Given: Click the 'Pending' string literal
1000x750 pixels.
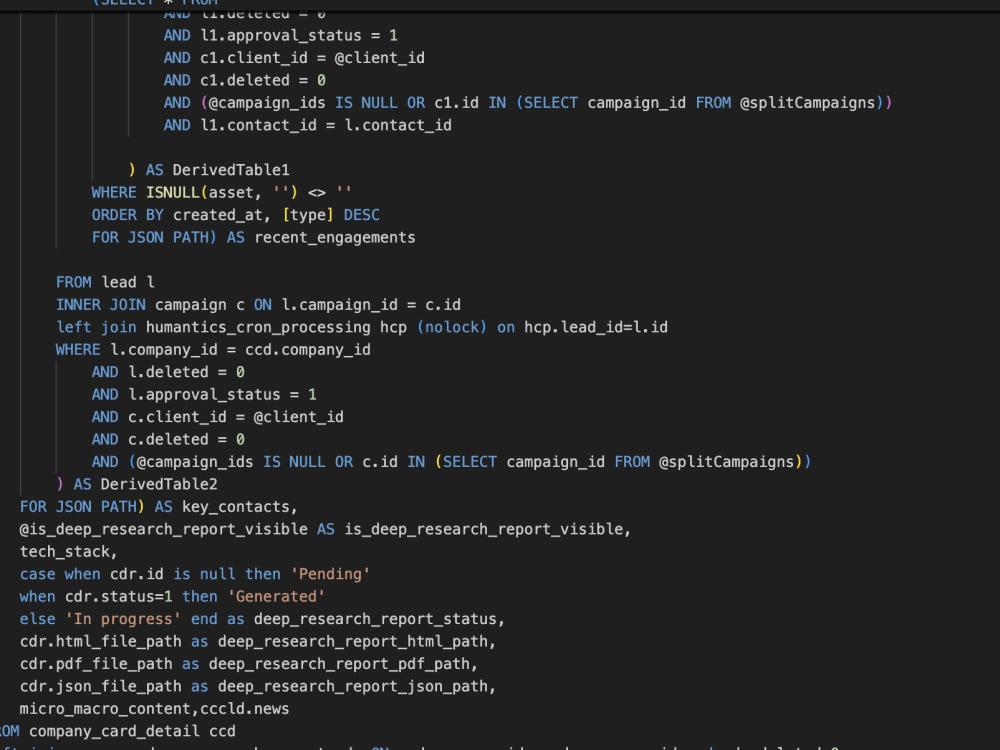Looking at the screenshot, I should (330, 574).
